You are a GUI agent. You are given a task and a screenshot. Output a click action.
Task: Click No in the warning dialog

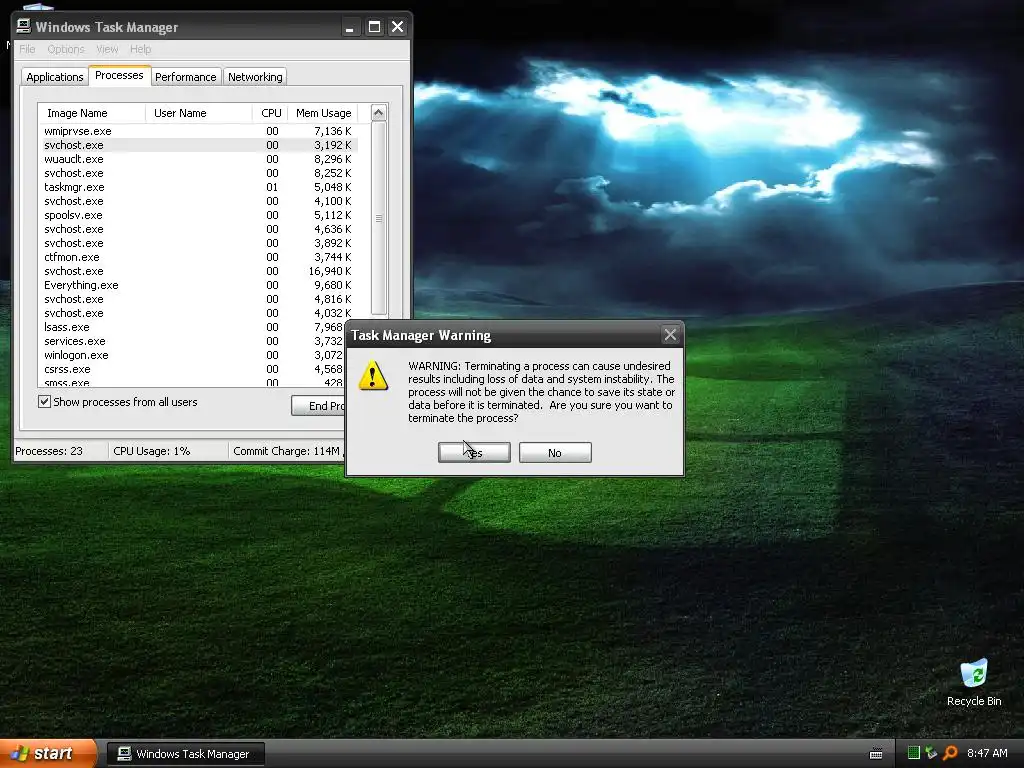[x=555, y=453]
